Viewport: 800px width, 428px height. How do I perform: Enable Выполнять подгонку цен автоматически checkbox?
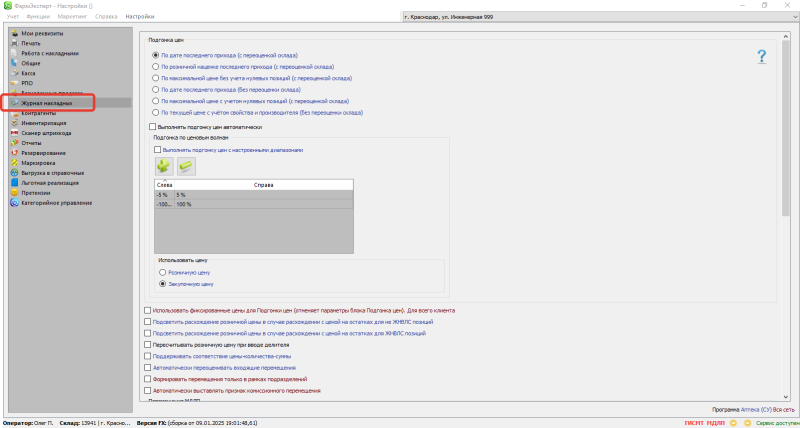point(152,127)
